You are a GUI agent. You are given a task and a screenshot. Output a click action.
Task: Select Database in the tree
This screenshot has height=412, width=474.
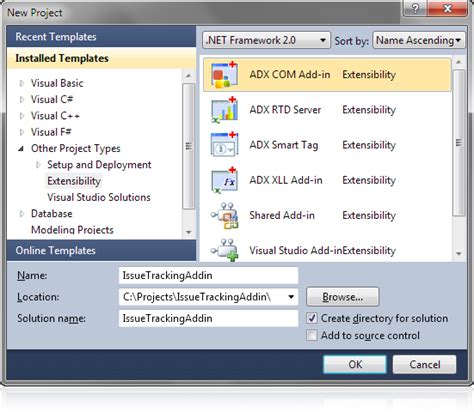tap(52, 214)
